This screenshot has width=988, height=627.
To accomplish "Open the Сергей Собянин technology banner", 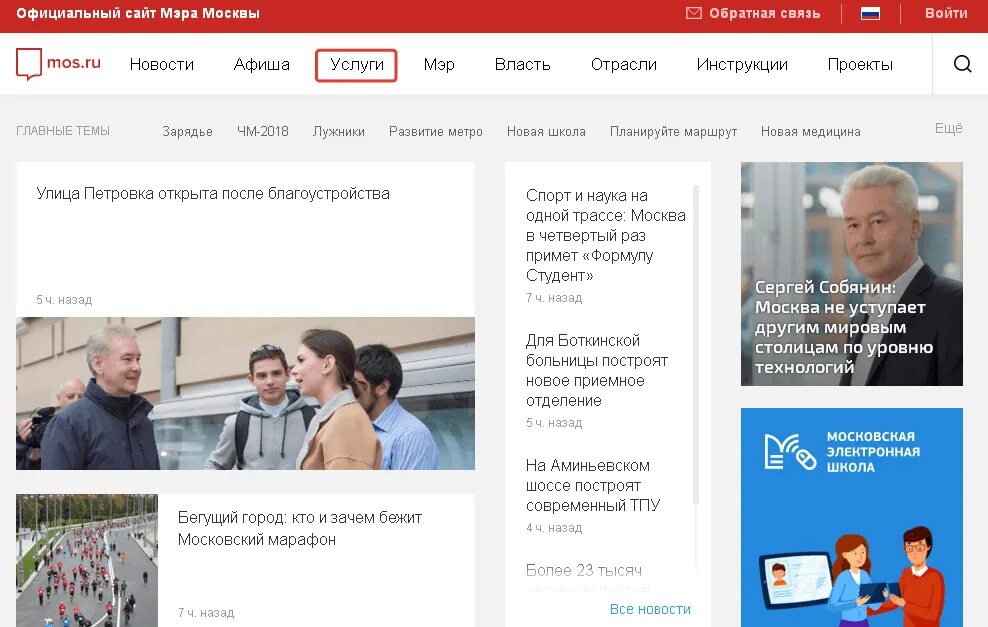I will click(852, 274).
